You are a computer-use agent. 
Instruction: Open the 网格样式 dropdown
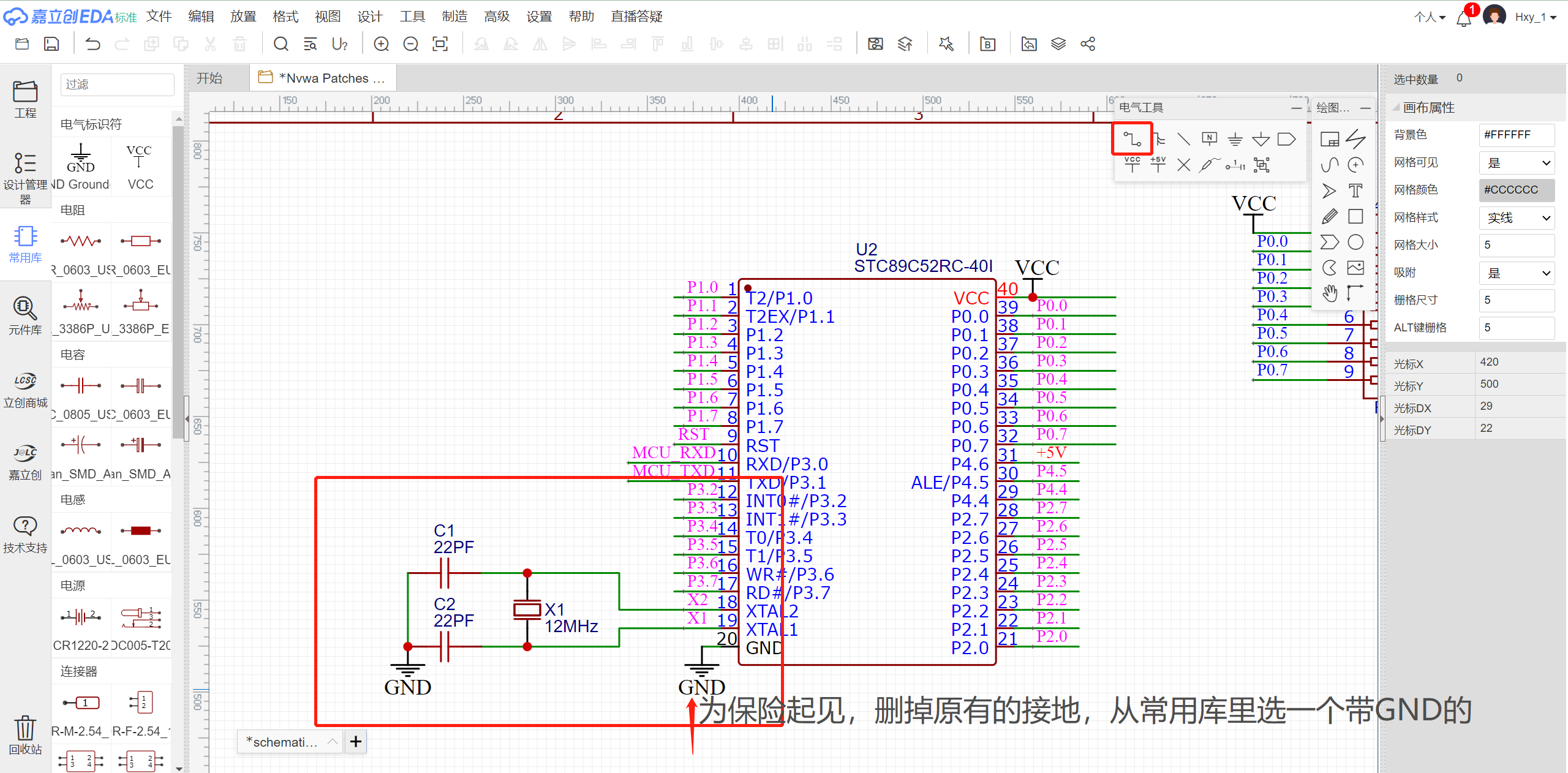1517,218
